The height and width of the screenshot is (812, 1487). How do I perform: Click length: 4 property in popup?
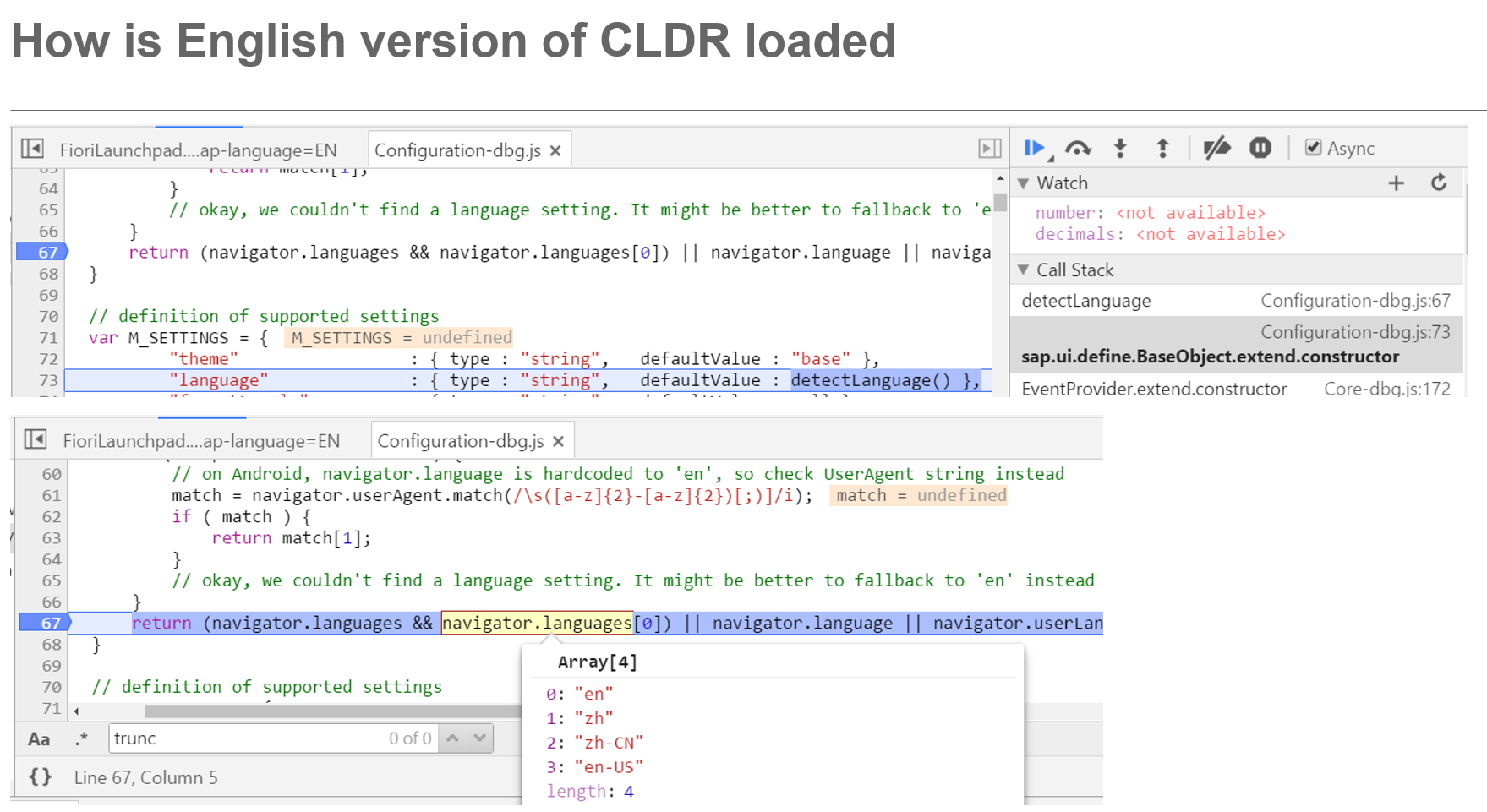pos(590,792)
